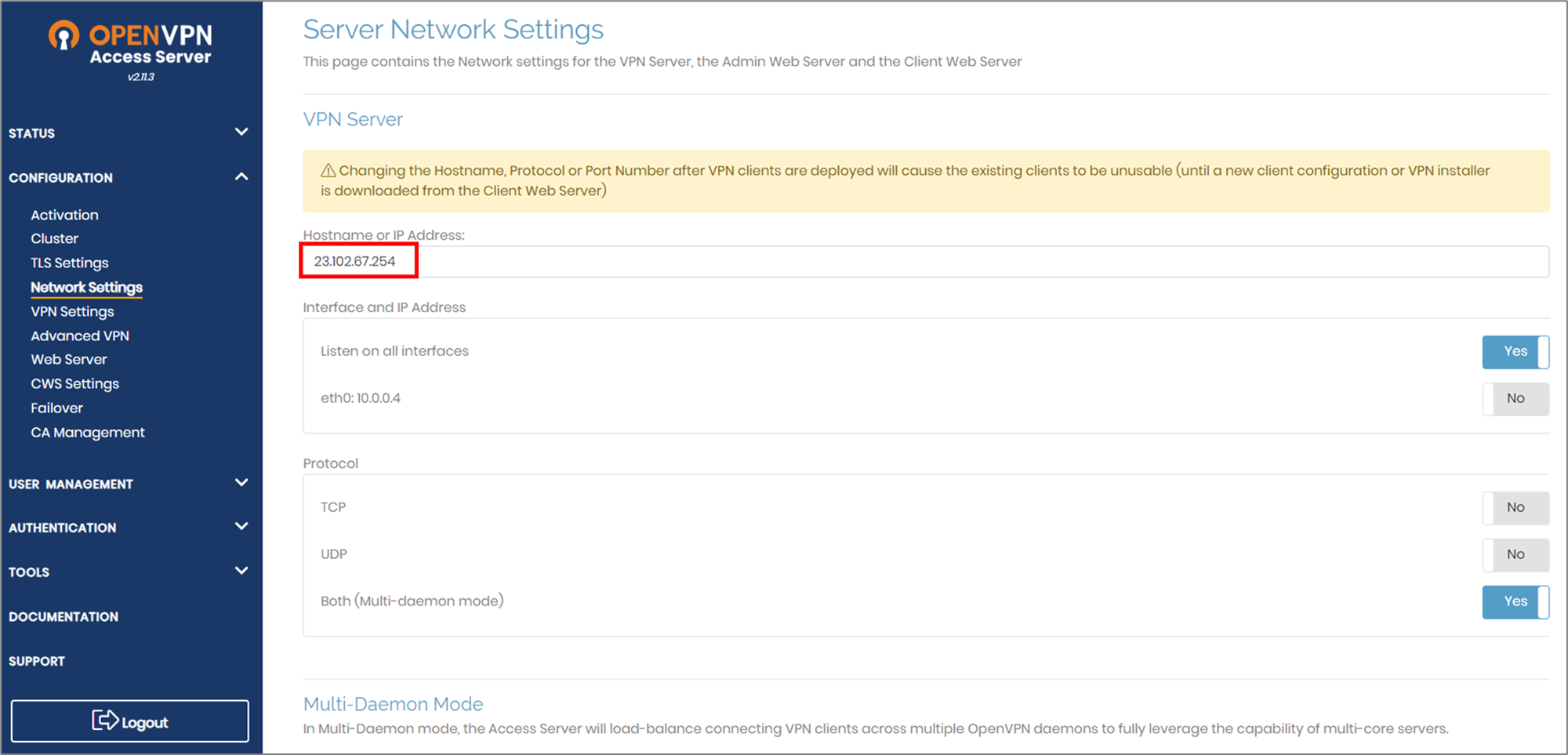1568x755 pixels.
Task: Toggle Listen on all interfaces switch
Action: click(x=1515, y=352)
